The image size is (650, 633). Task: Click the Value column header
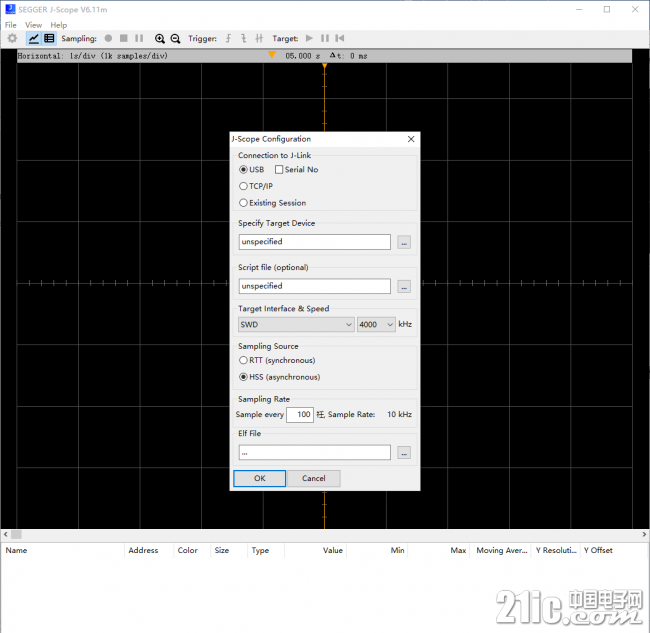315,551
